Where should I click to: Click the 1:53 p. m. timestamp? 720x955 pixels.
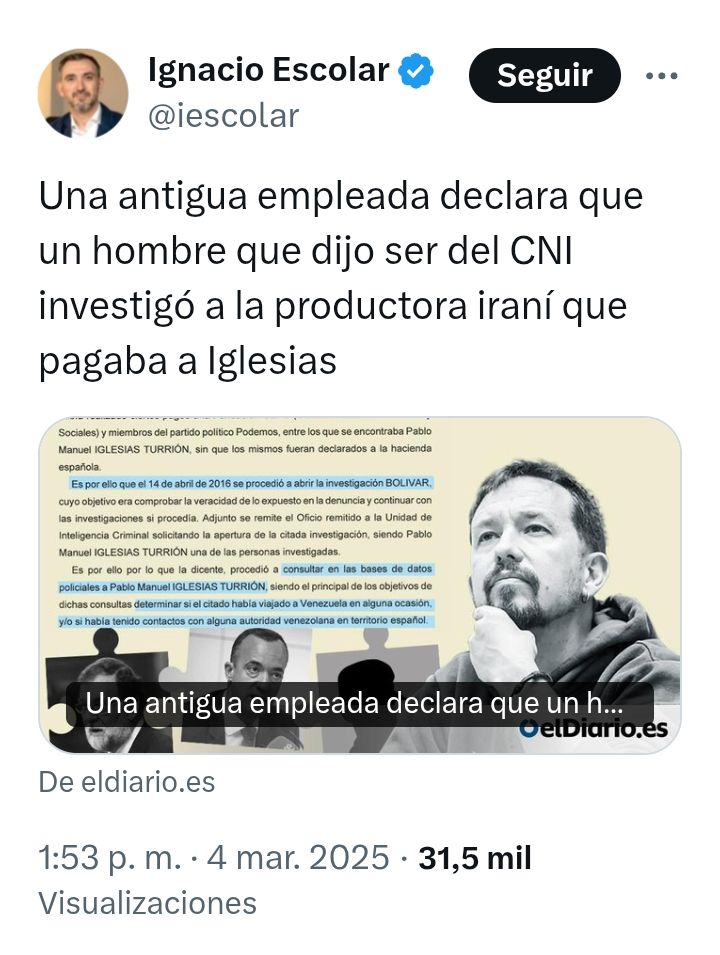point(110,858)
